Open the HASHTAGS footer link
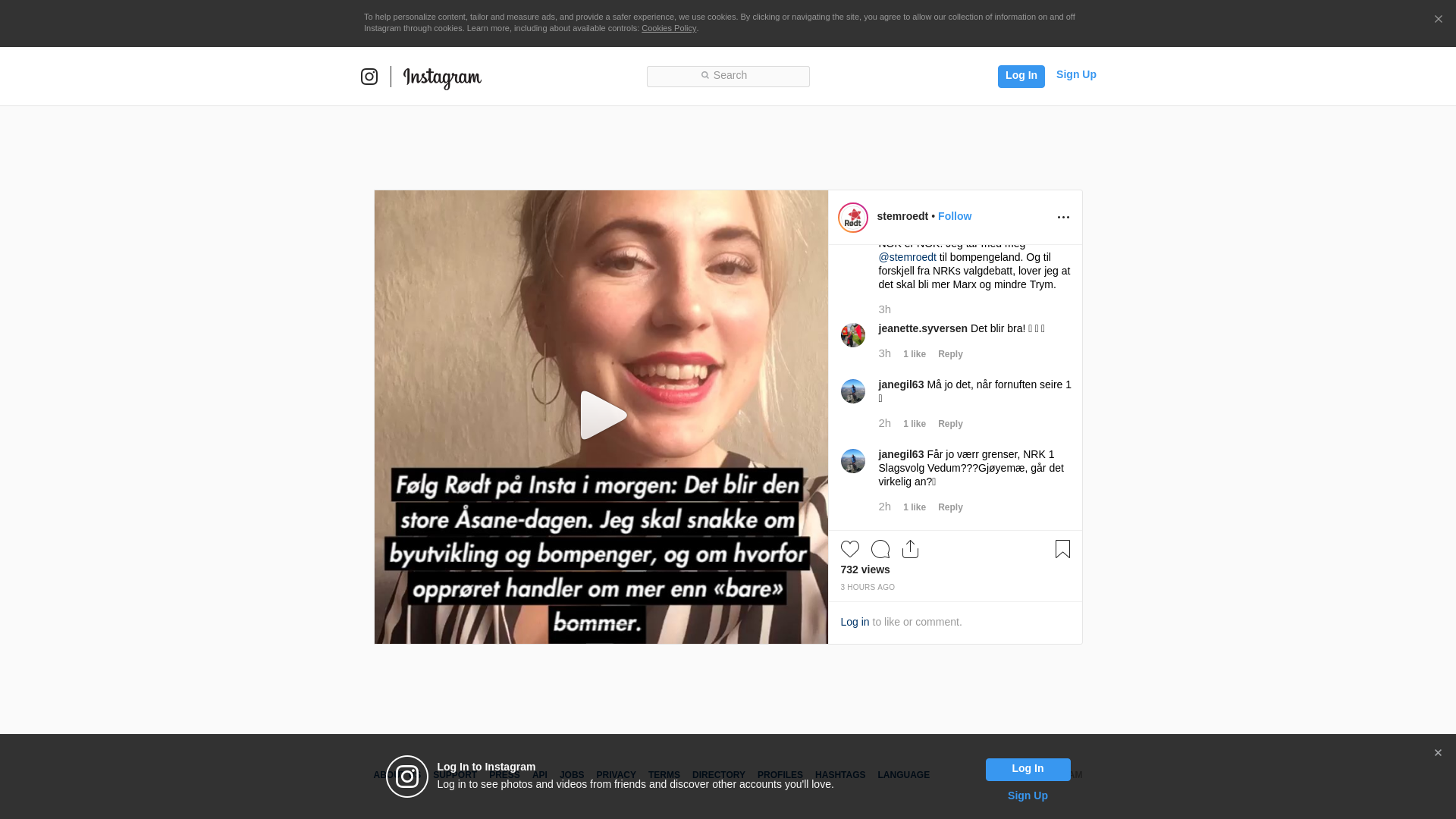 840,775
